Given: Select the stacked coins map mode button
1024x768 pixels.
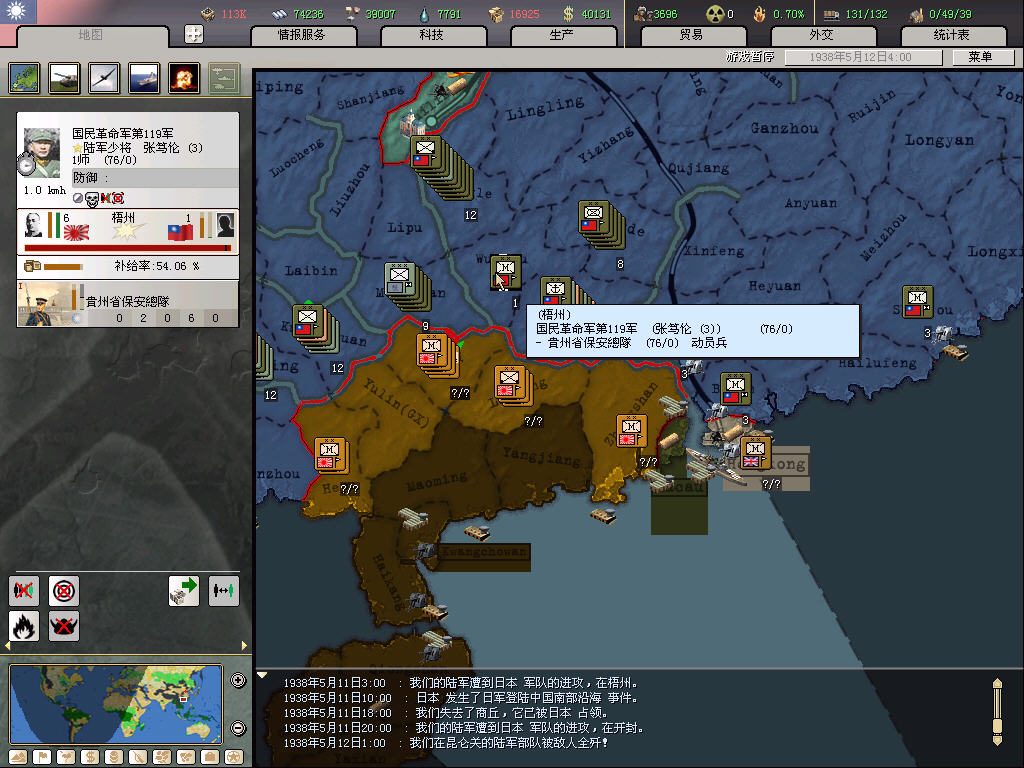Looking at the screenshot, I should pos(114,757).
